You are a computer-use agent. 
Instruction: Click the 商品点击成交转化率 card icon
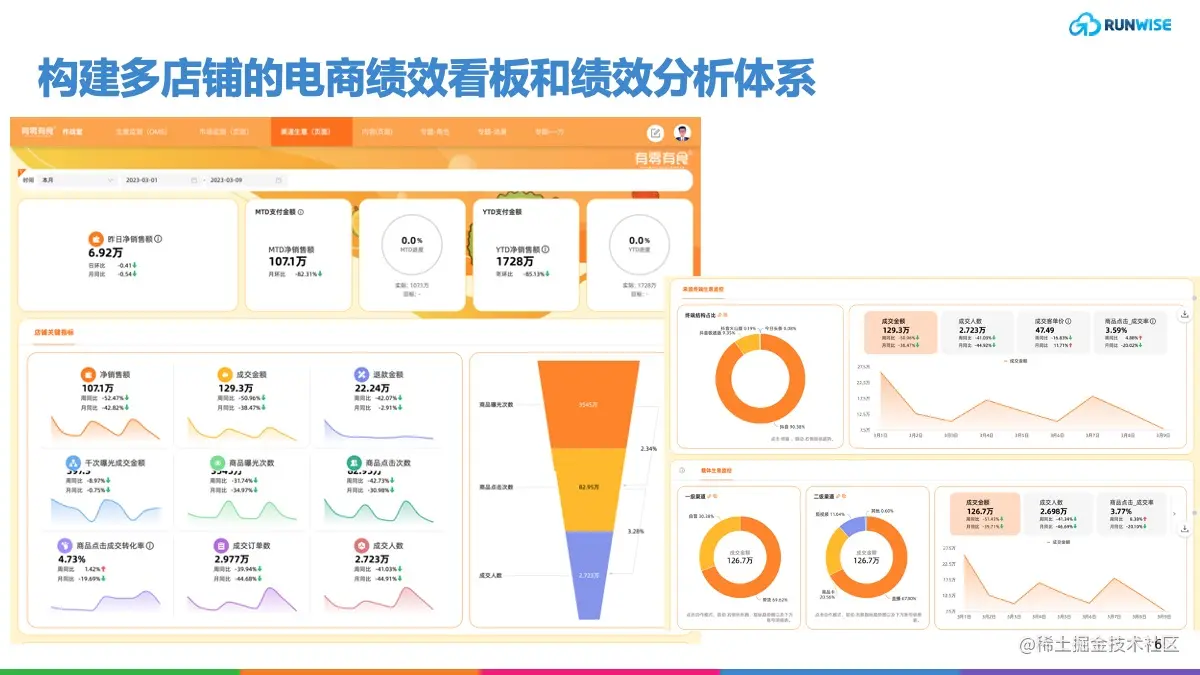66,546
